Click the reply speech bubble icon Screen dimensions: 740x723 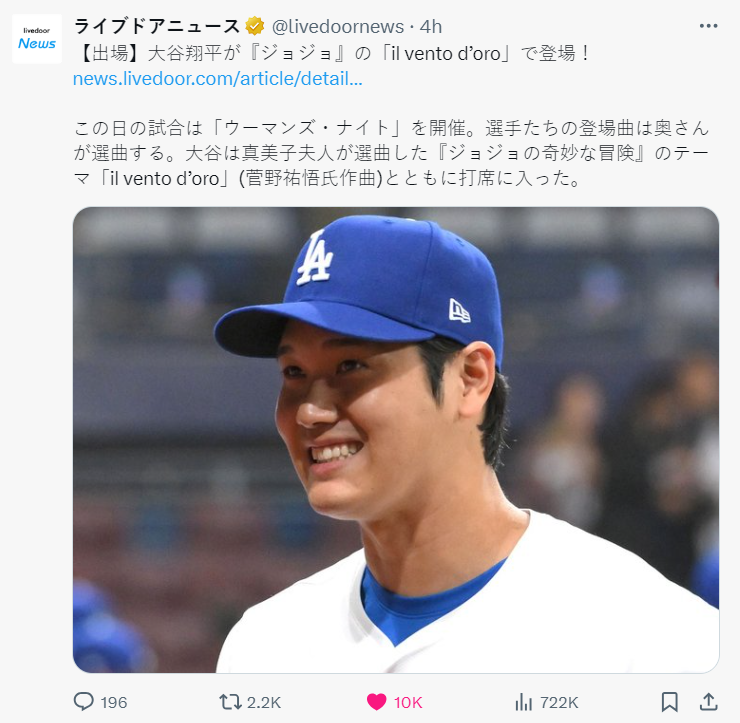[x=84, y=702]
